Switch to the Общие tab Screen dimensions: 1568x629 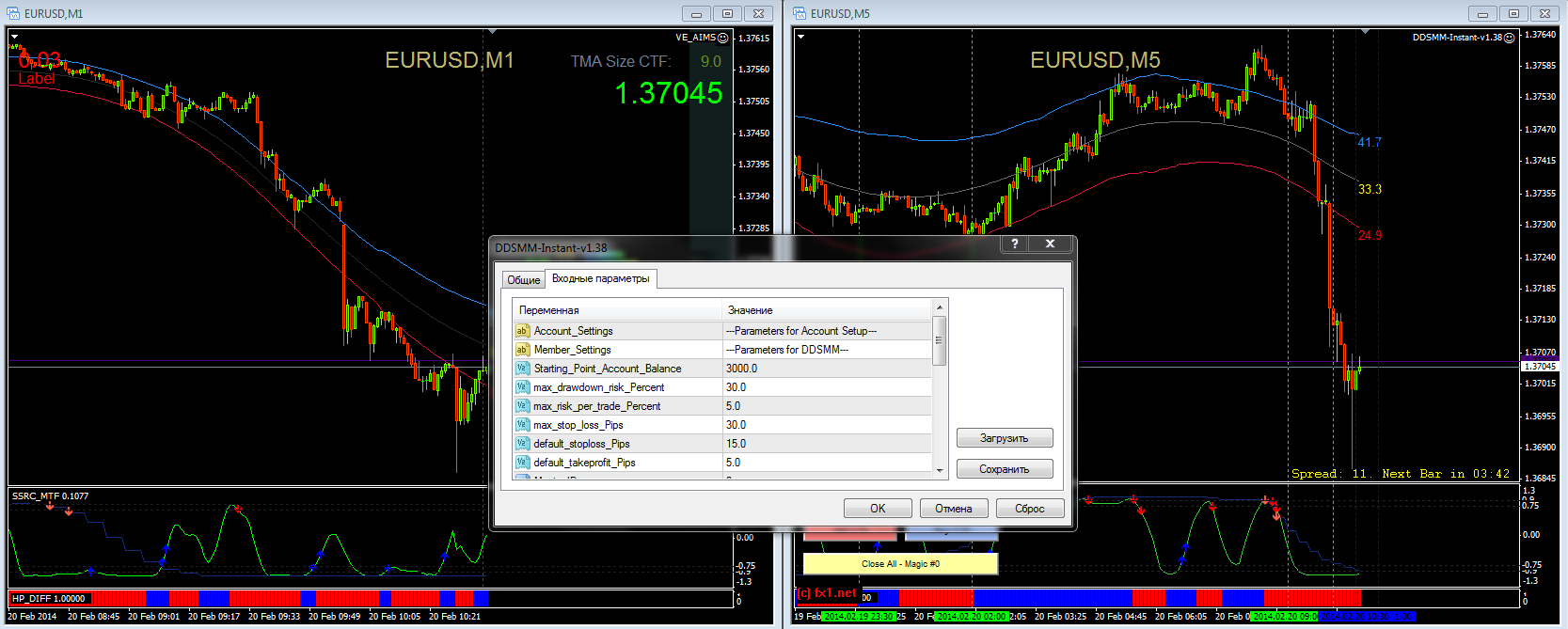(x=523, y=280)
